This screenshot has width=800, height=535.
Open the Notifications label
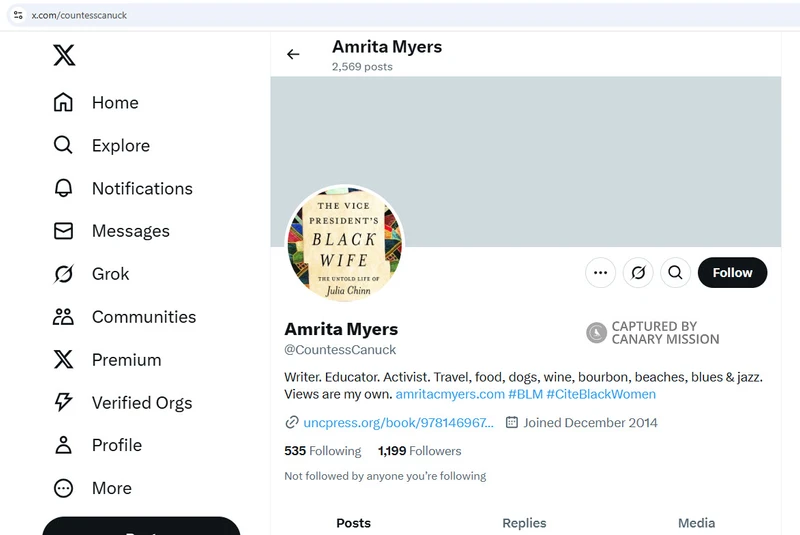pos(142,188)
